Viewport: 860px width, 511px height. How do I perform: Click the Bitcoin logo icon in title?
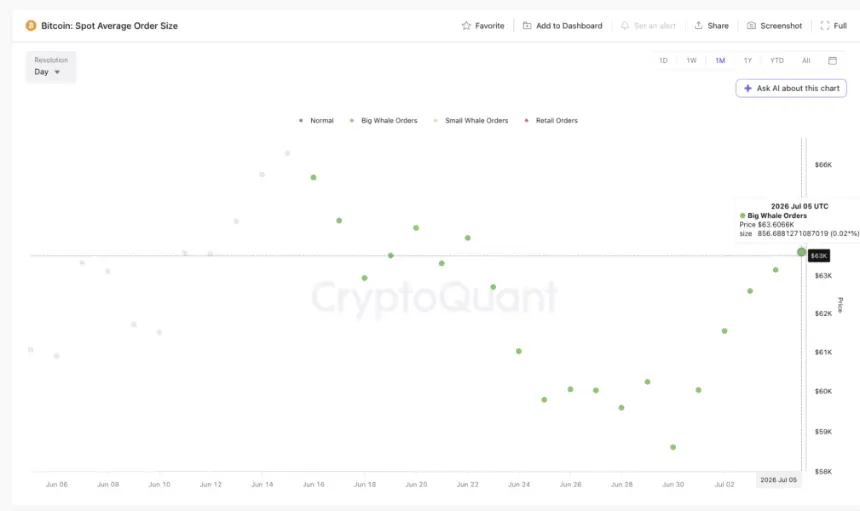coord(31,26)
